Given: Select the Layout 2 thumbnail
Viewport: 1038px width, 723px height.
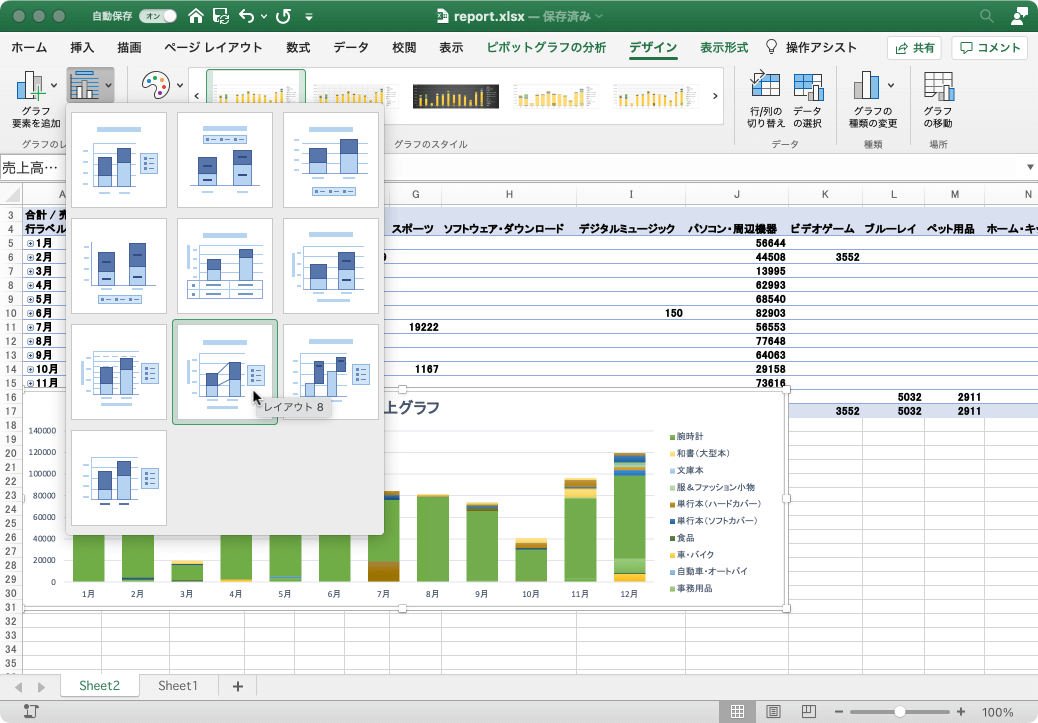Looking at the screenshot, I should pyautogui.click(x=225, y=160).
